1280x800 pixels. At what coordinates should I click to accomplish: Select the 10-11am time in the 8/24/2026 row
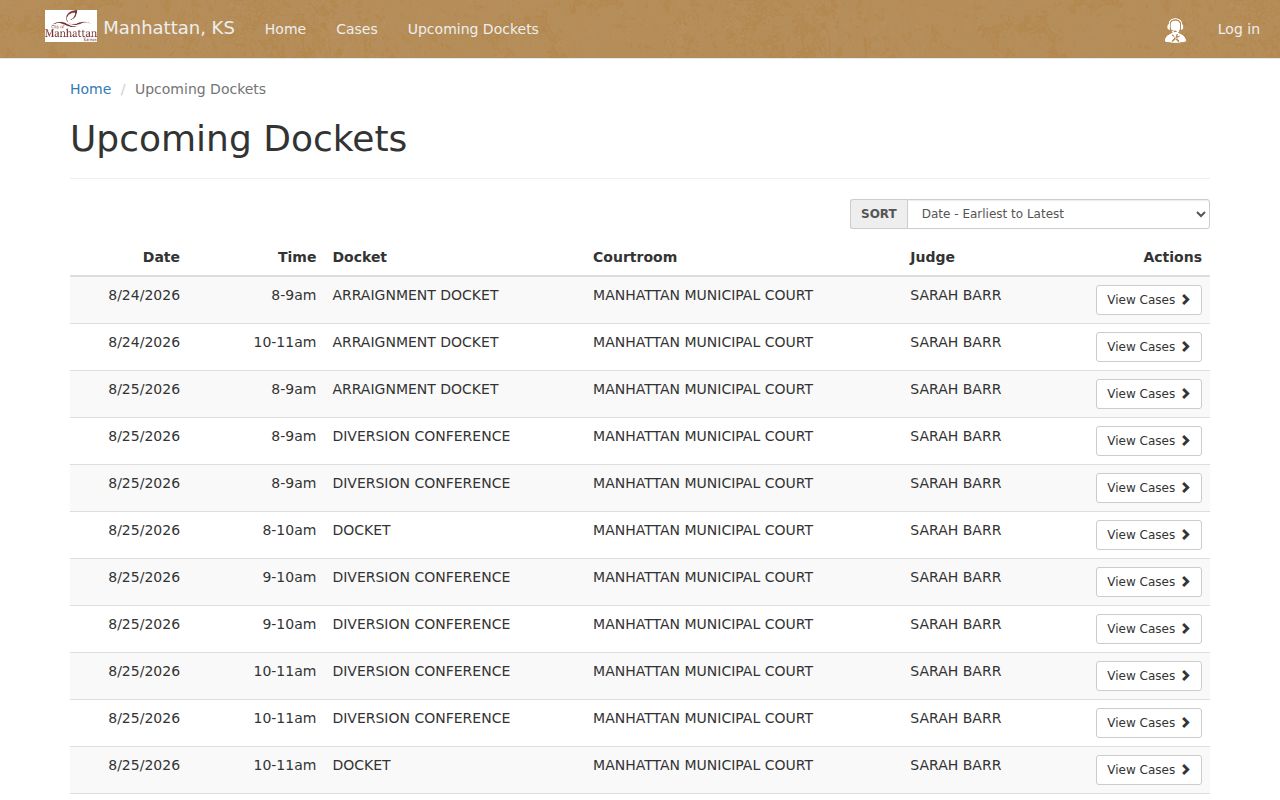[285, 342]
